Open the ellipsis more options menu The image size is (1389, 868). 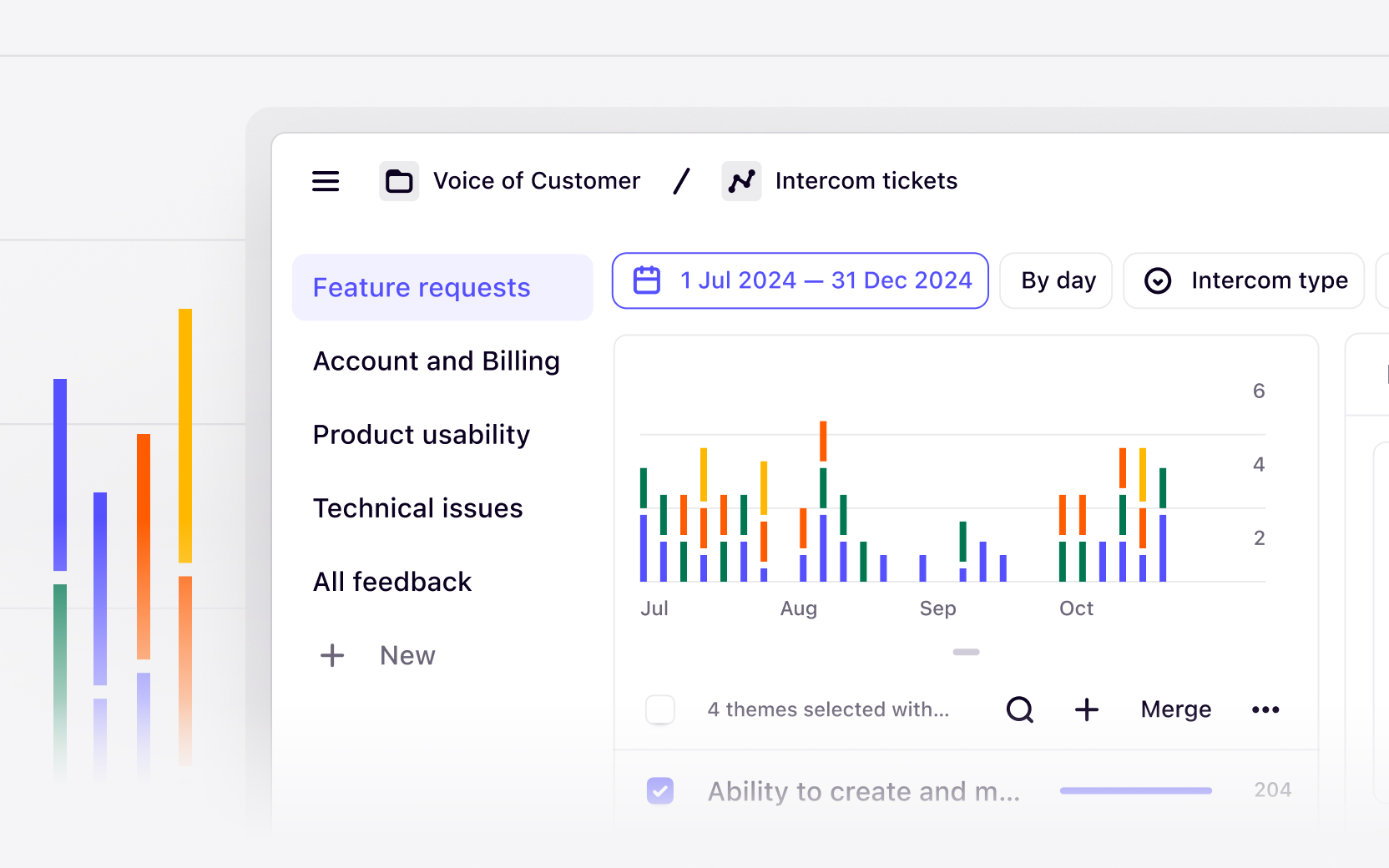pos(1265,709)
